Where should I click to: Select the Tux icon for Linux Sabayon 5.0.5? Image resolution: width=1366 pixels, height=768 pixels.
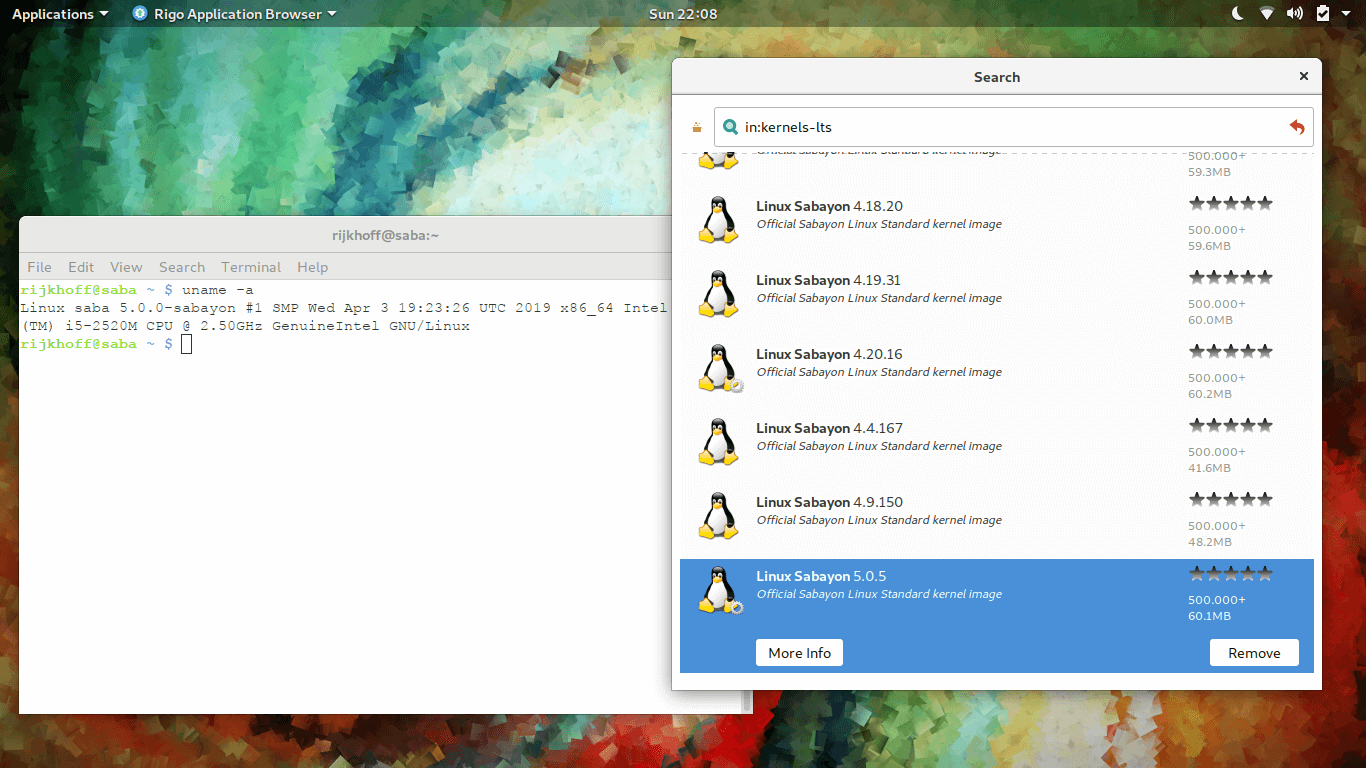point(718,590)
